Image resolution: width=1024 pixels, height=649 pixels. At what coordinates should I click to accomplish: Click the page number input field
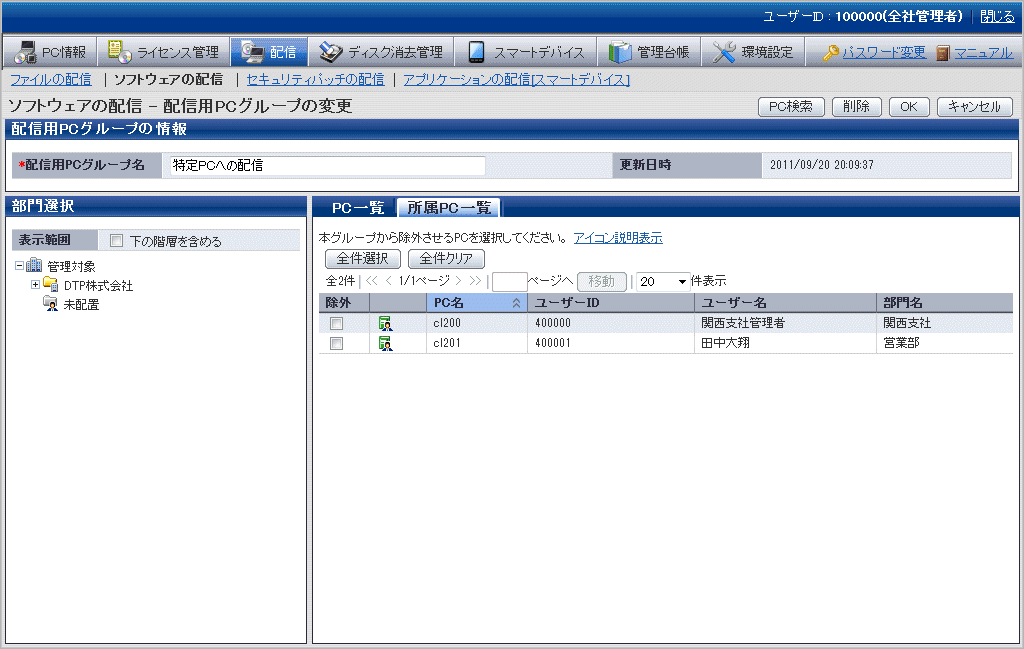pos(509,281)
